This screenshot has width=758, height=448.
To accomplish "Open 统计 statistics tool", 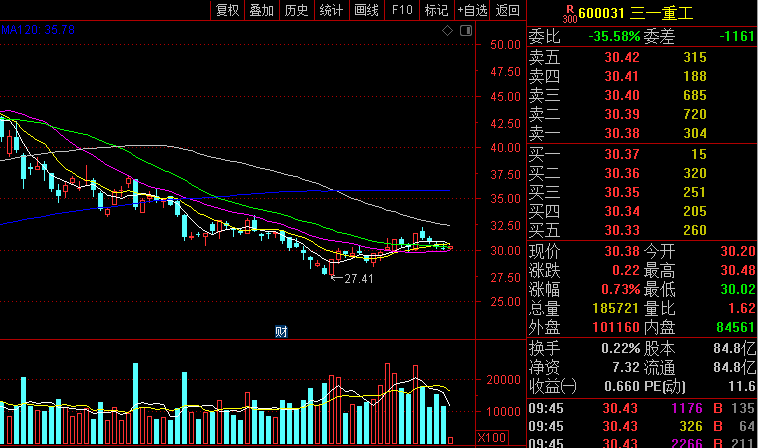I will [x=331, y=10].
